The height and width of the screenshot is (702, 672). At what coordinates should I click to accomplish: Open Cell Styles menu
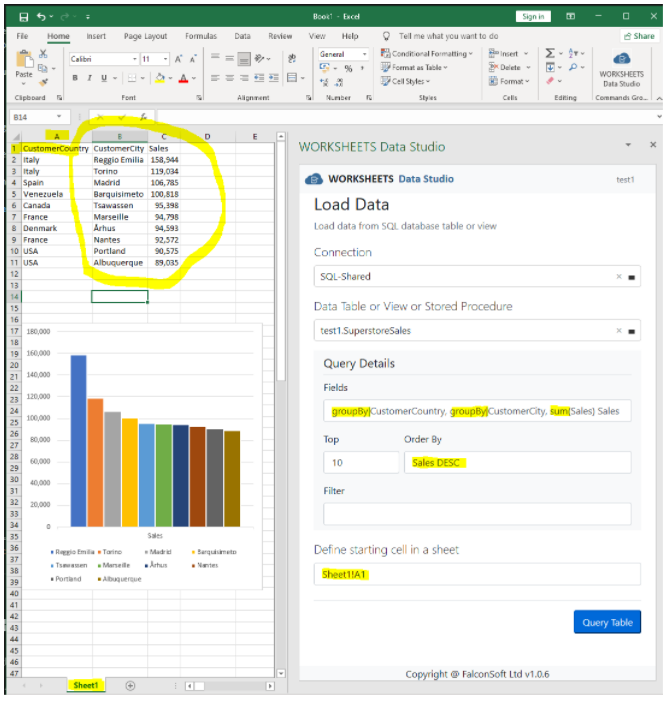405,81
